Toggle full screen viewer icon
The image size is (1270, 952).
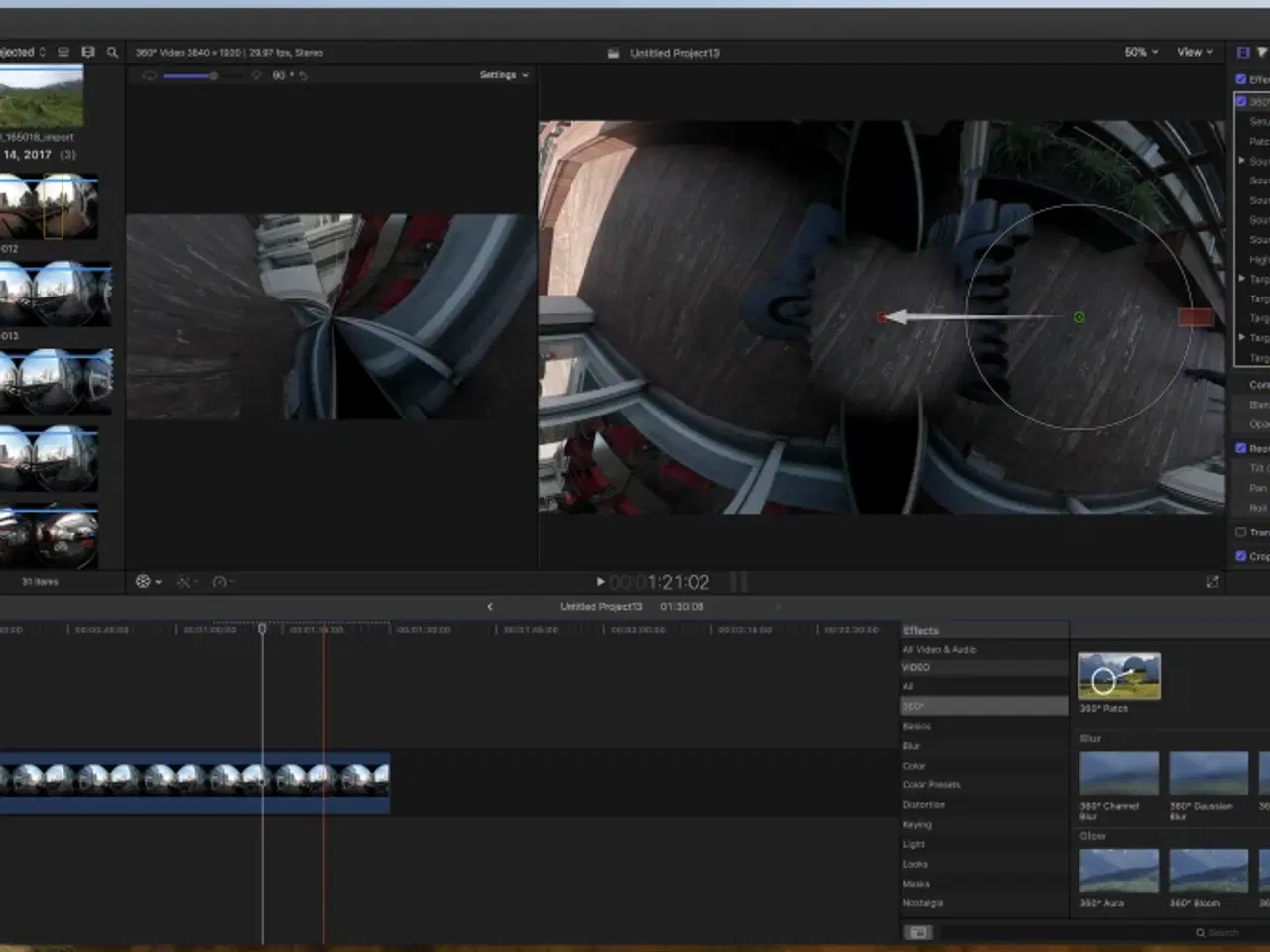1212,582
